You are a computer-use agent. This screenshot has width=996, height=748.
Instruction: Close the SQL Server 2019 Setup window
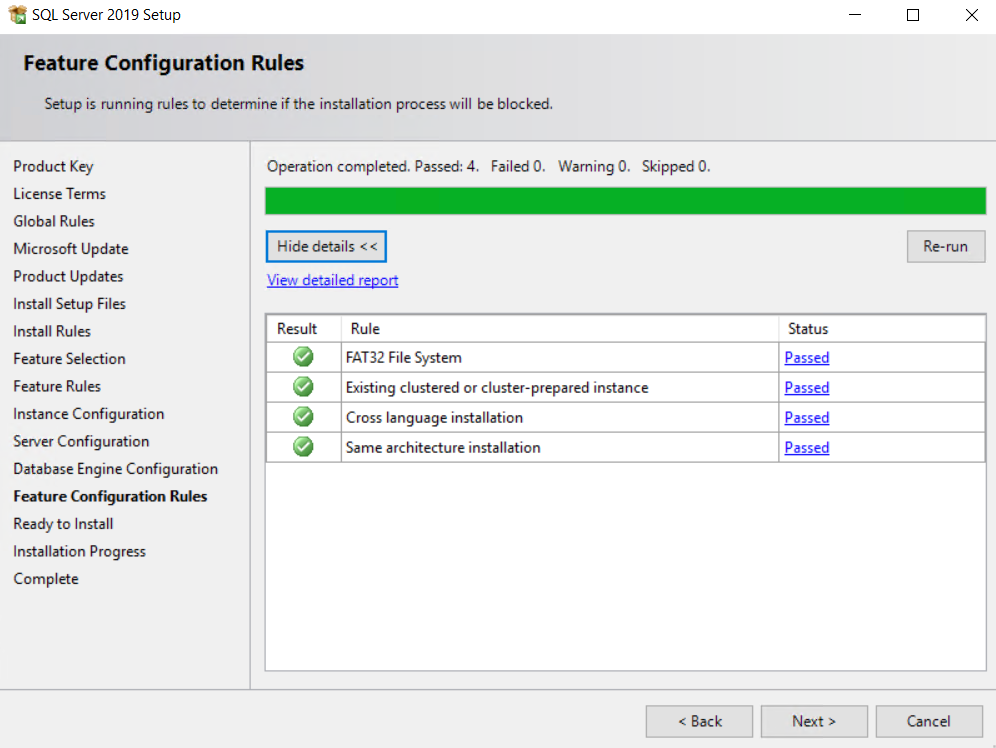pyautogui.click(x=971, y=15)
